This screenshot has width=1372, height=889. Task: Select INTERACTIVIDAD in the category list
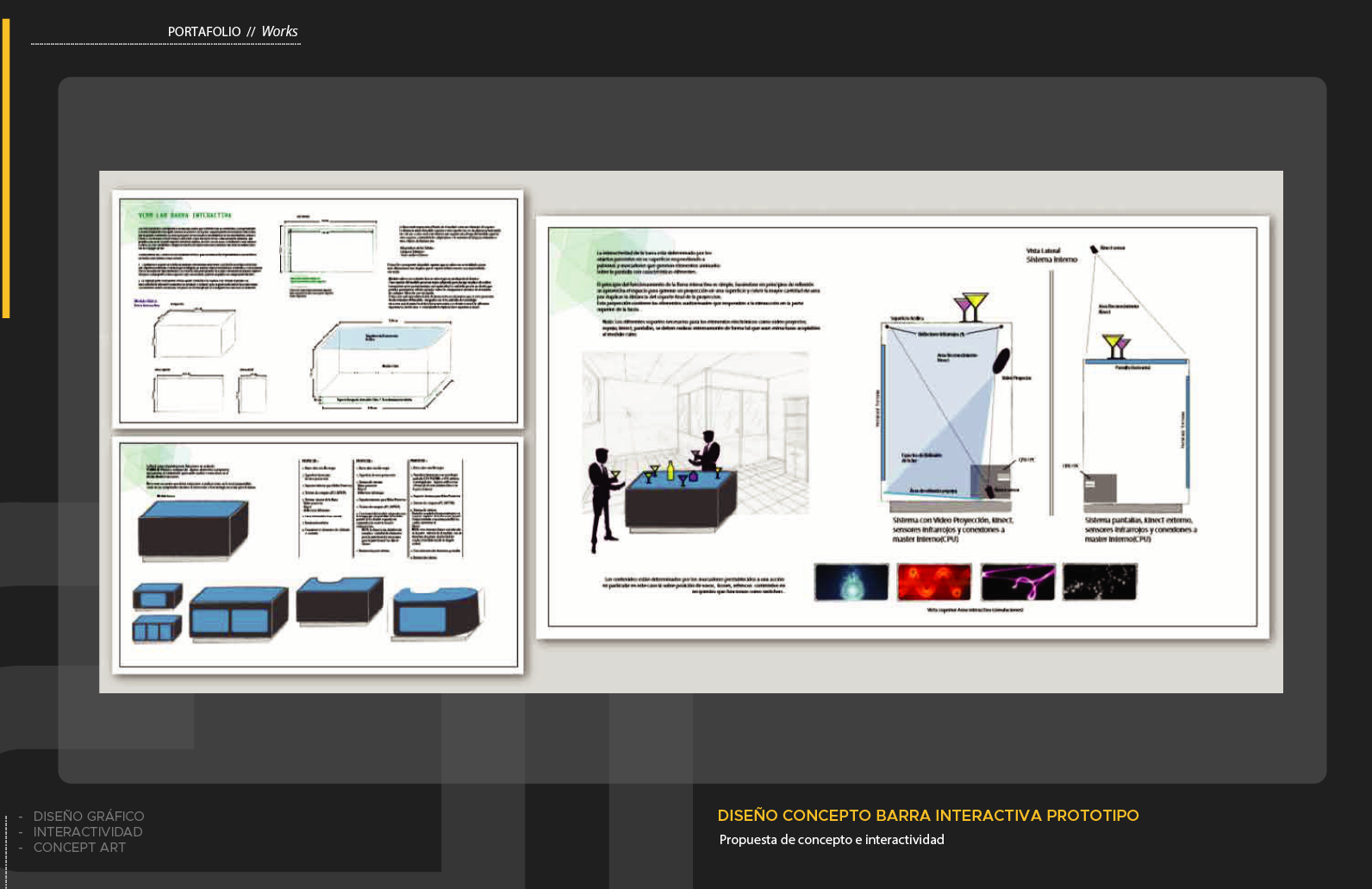[x=87, y=832]
